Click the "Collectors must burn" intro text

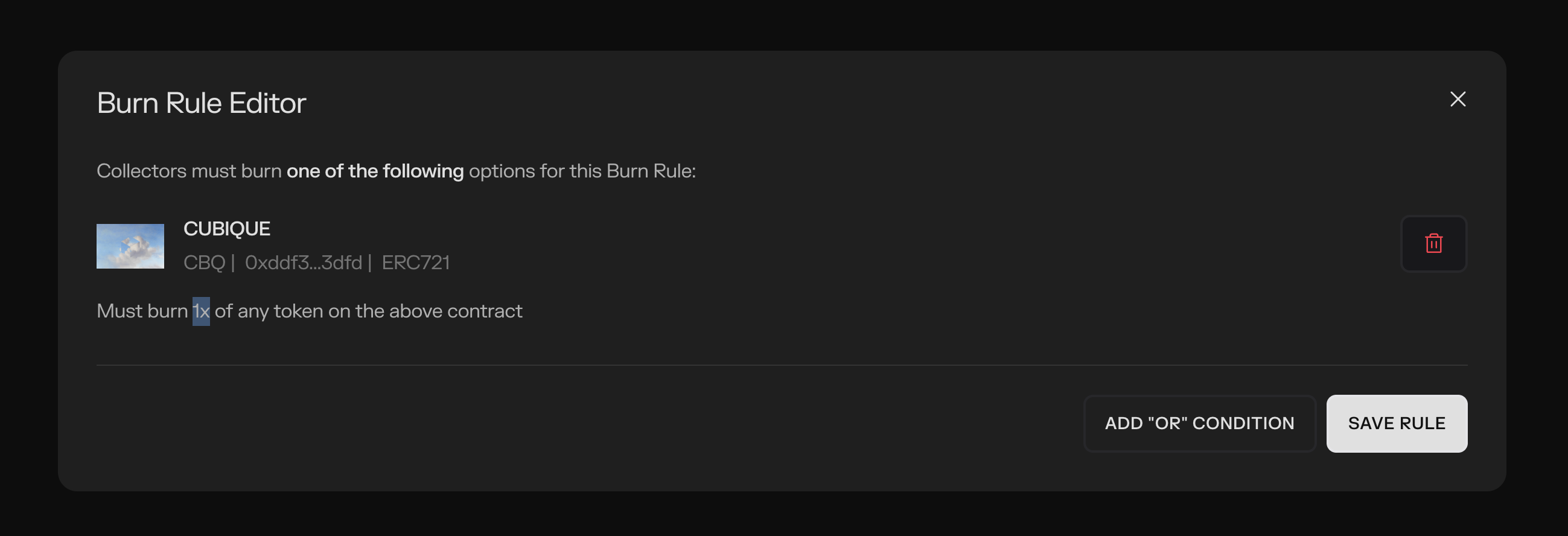(x=190, y=171)
